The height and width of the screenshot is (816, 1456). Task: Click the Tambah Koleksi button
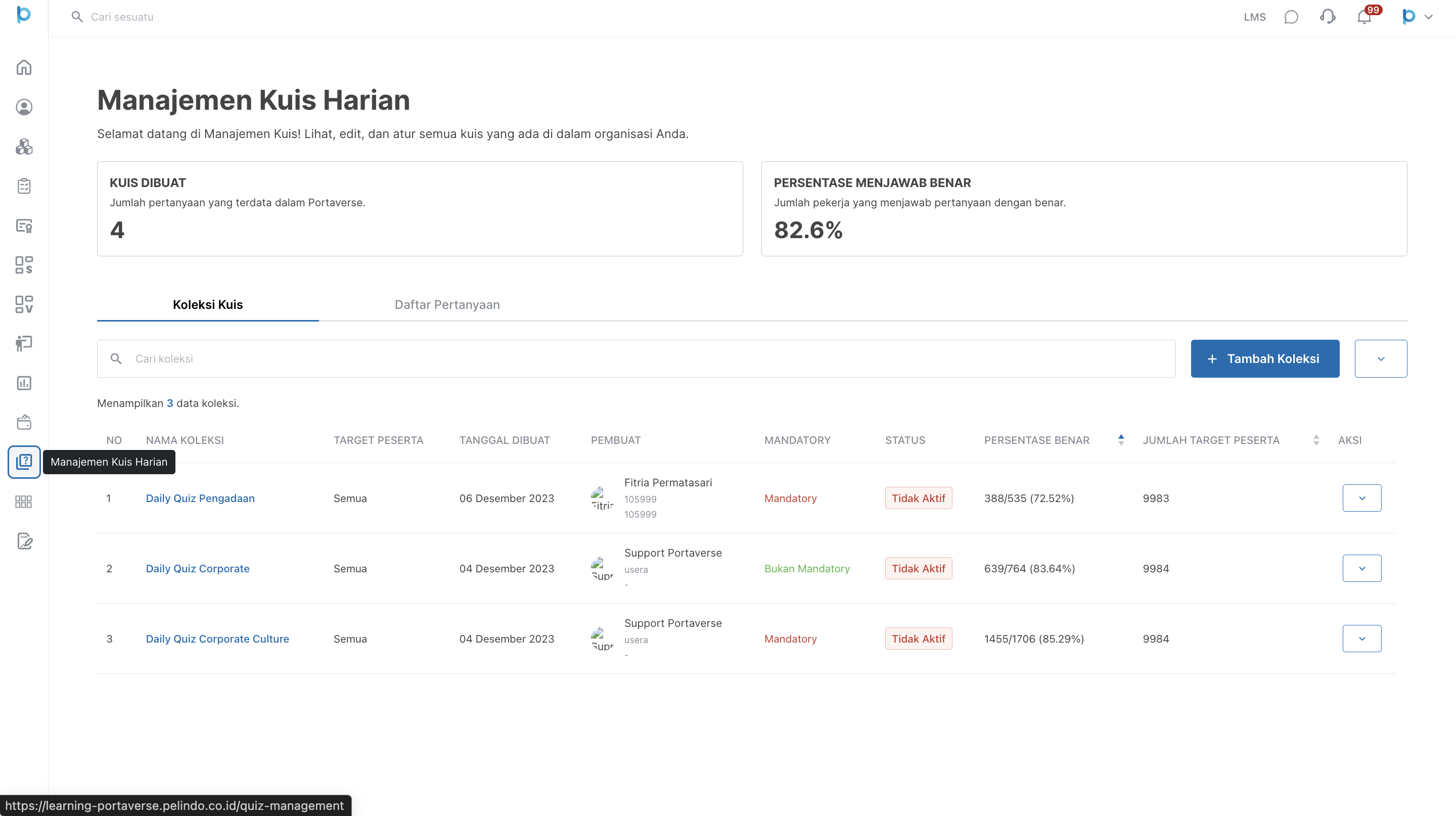point(1264,359)
